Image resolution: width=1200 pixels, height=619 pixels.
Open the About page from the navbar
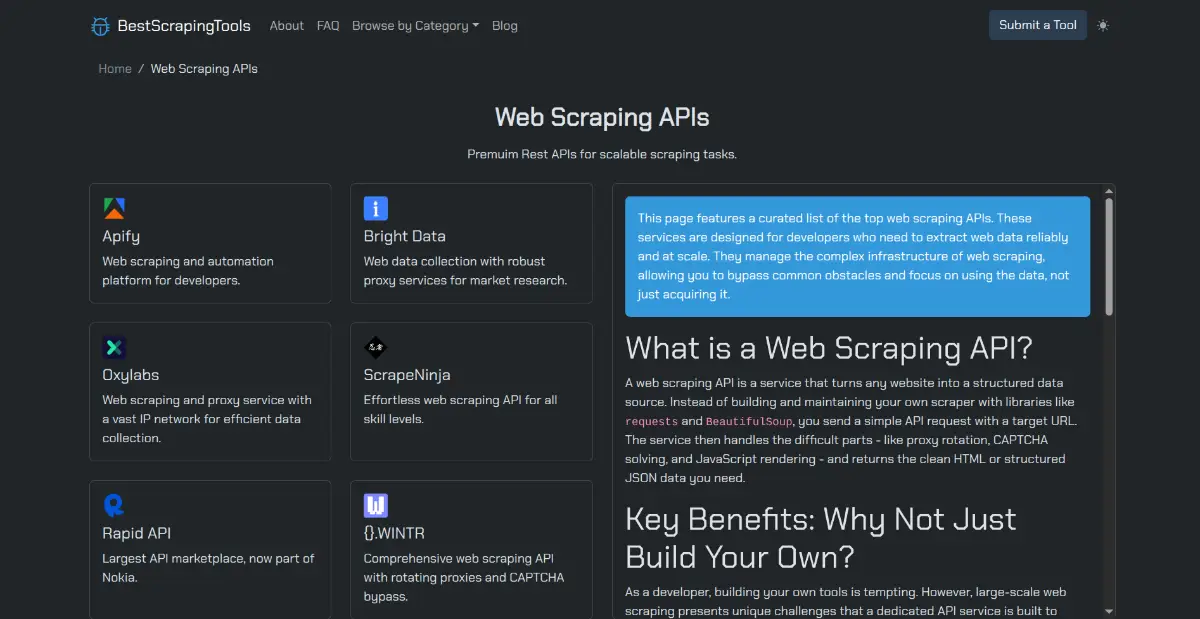pyautogui.click(x=286, y=26)
